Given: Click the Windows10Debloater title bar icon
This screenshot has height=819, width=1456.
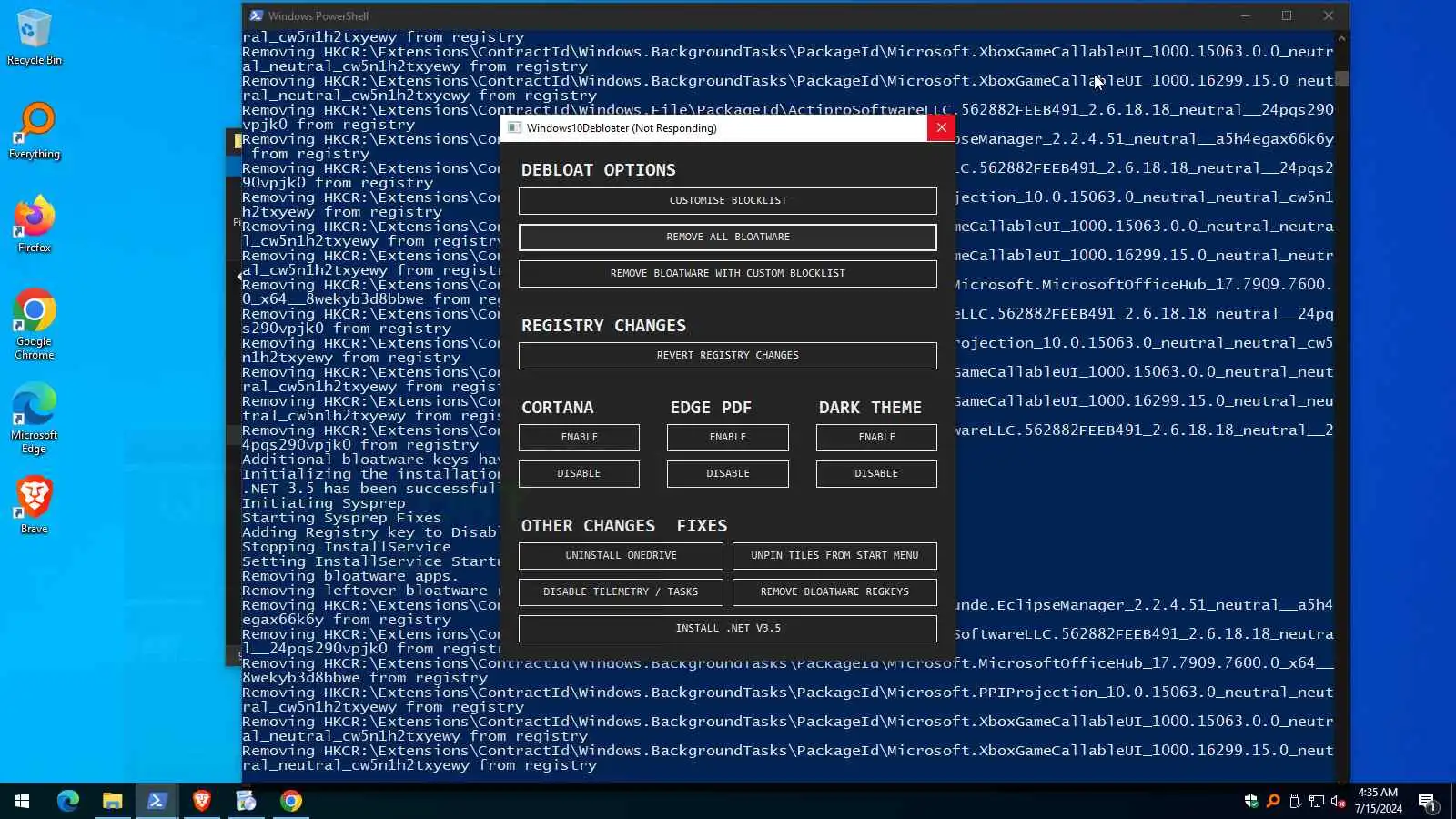Looking at the screenshot, I should tap(514, 128).
